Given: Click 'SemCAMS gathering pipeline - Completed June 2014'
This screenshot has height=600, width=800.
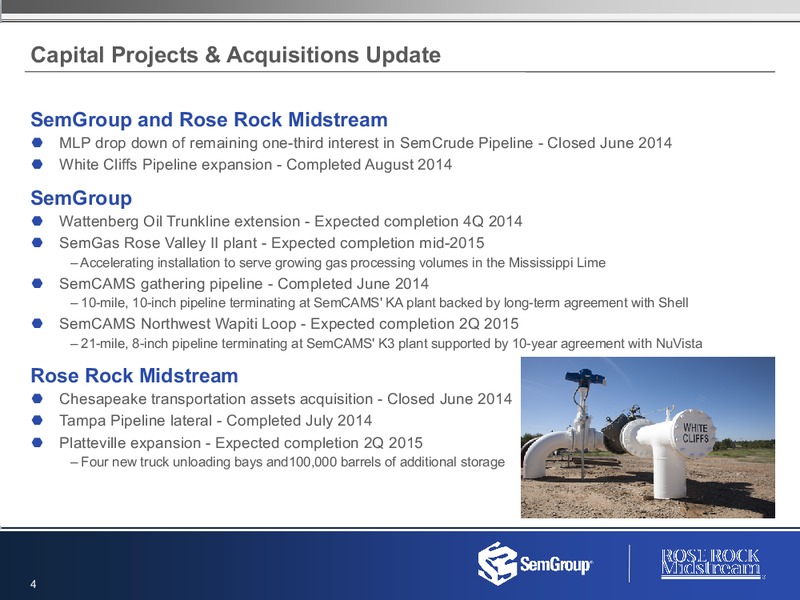Looking at the screenshot, I should point(244,284).
